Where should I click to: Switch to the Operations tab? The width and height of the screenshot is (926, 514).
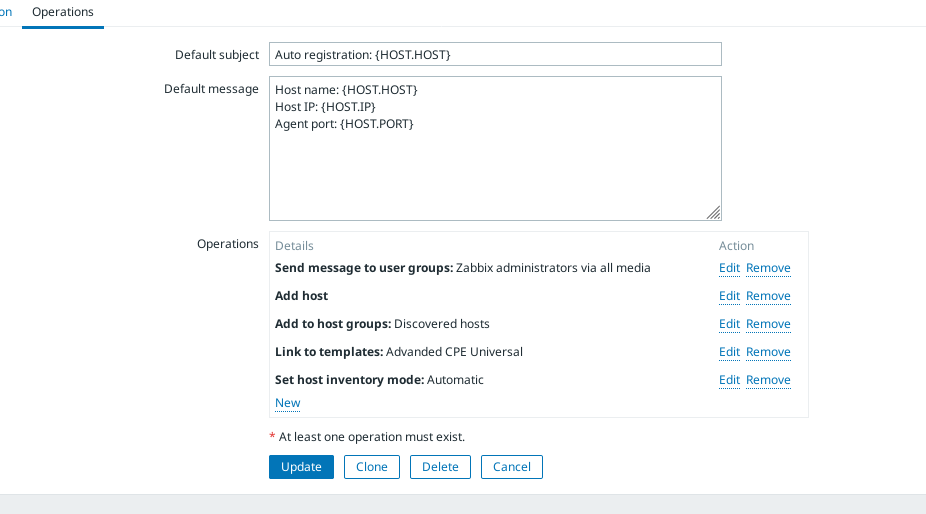(62, 12)
